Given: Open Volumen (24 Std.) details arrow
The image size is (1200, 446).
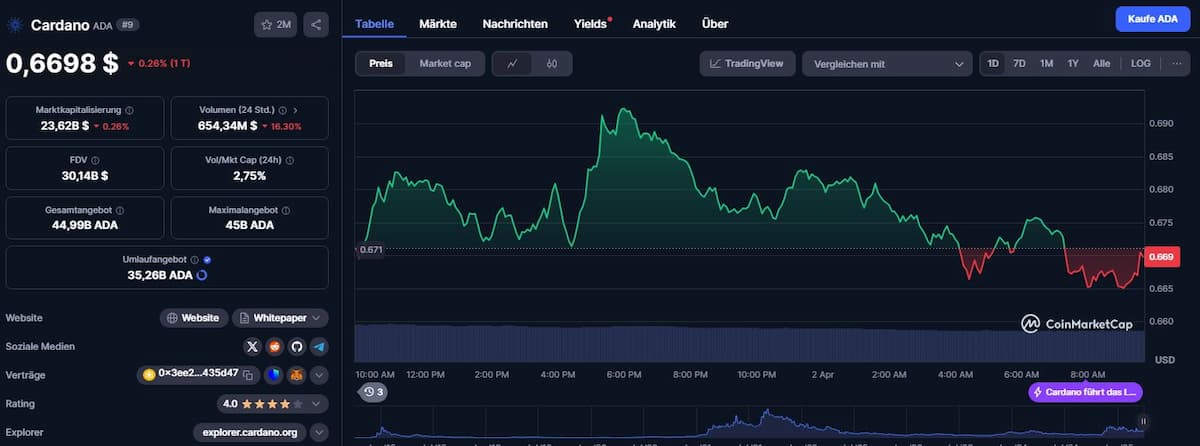Looking at the screenshot, I should (295, 110).
